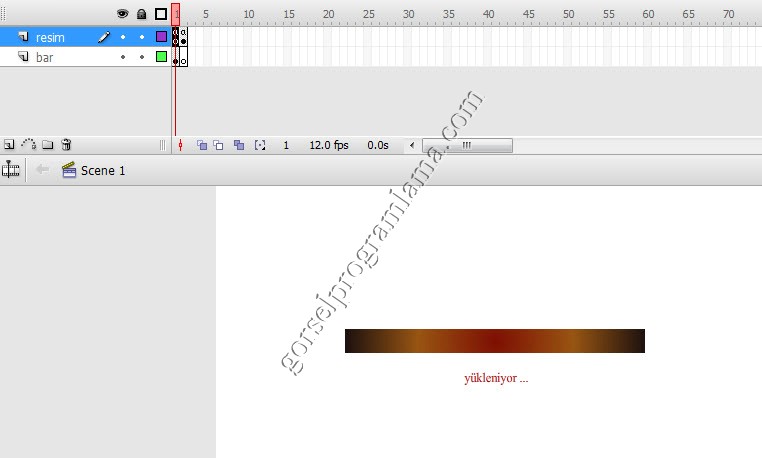762x458 pixels.
Task: Click resim layer purple outline swatch
Action: click(x=161, y=37)
